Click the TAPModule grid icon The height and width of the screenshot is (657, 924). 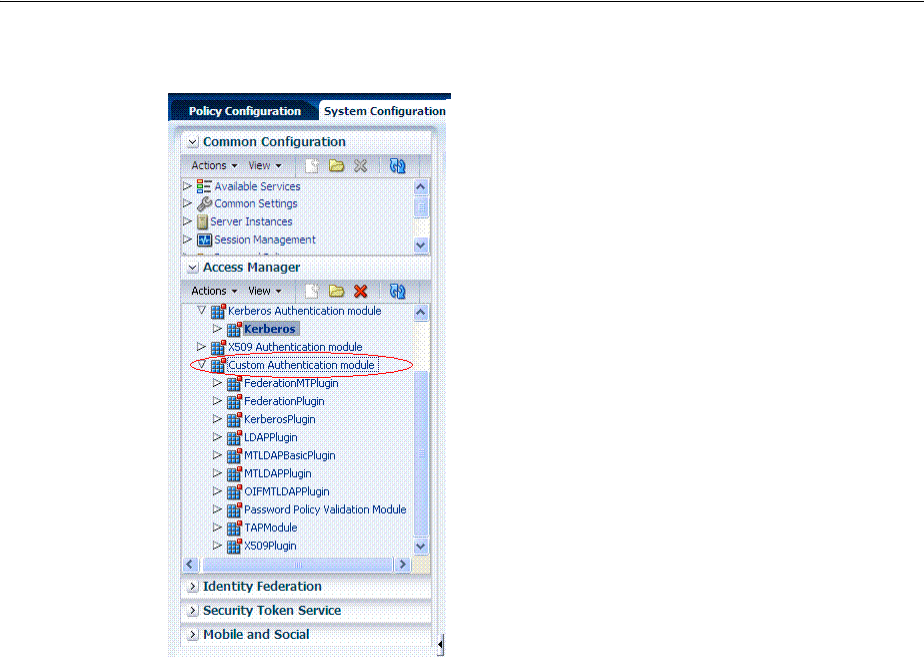point(234,528)
